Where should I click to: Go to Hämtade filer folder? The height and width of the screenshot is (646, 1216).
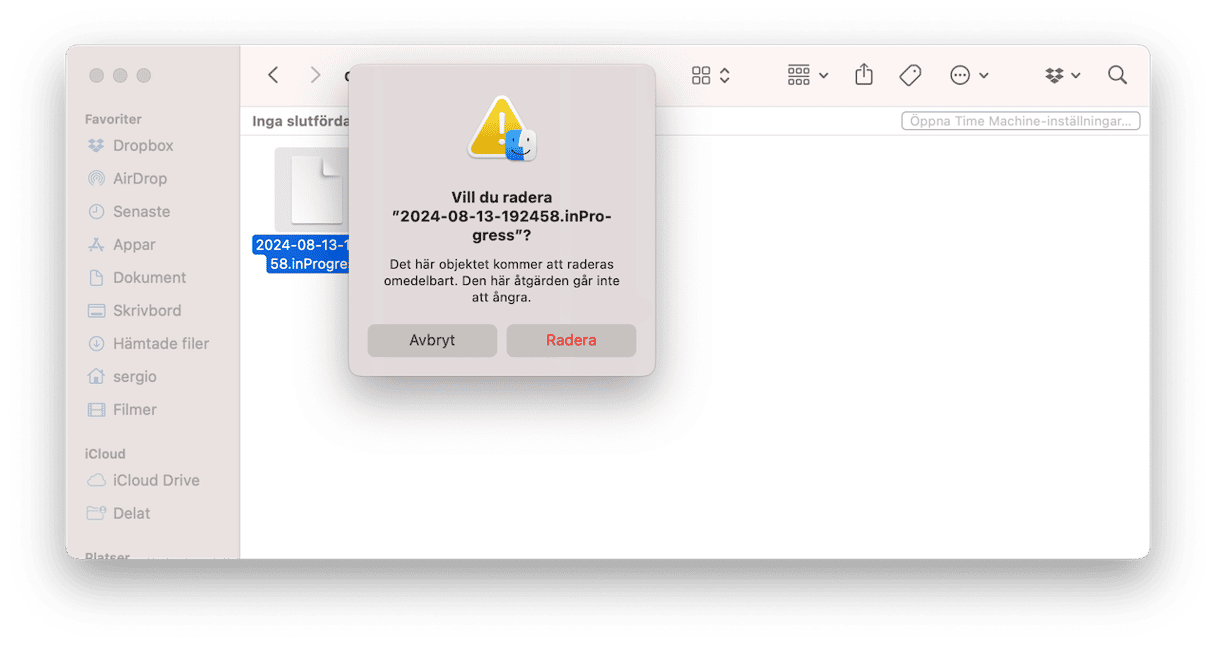point(161,343)
